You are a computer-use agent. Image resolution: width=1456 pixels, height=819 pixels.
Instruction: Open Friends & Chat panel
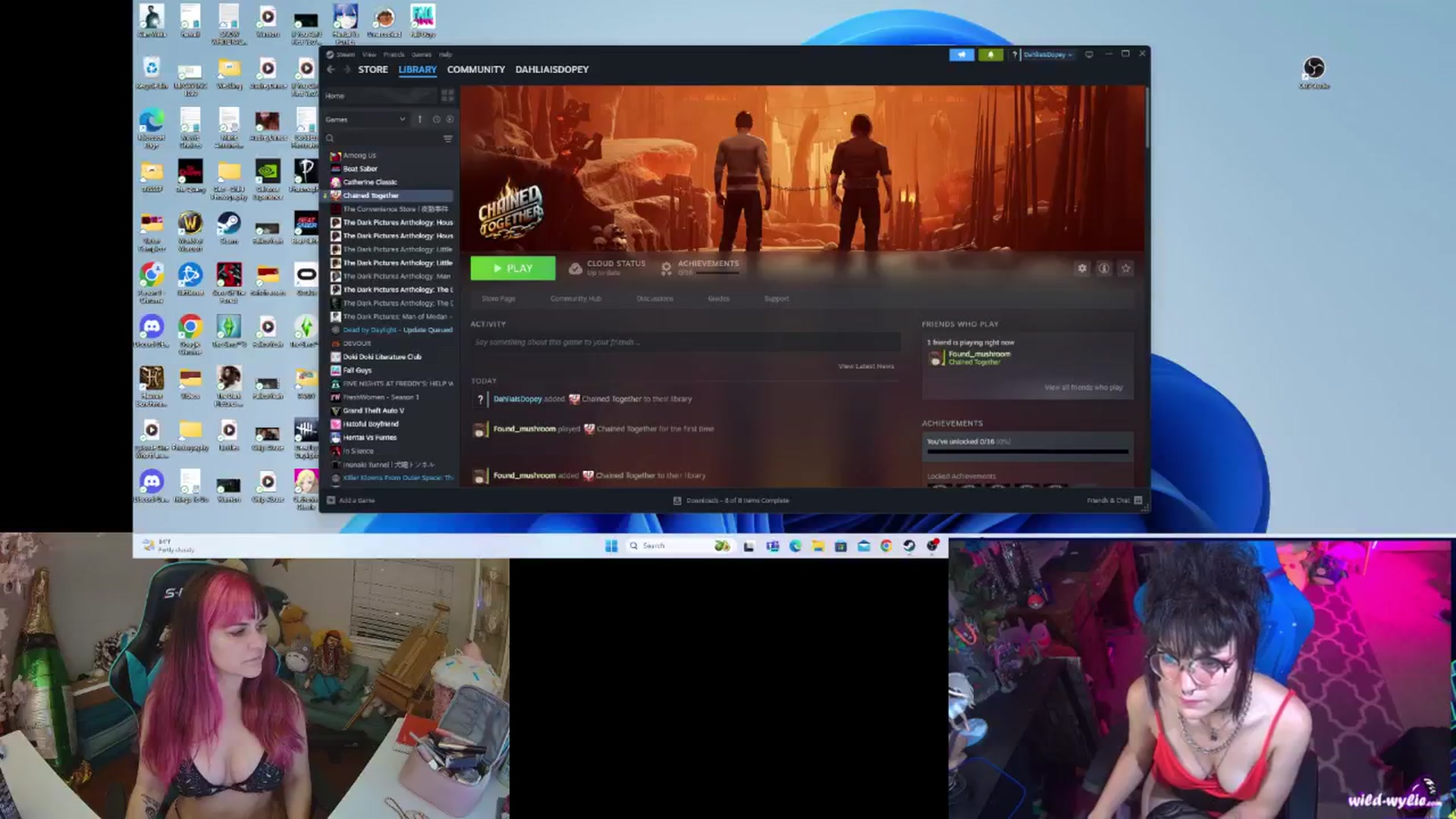point(1114,500)
